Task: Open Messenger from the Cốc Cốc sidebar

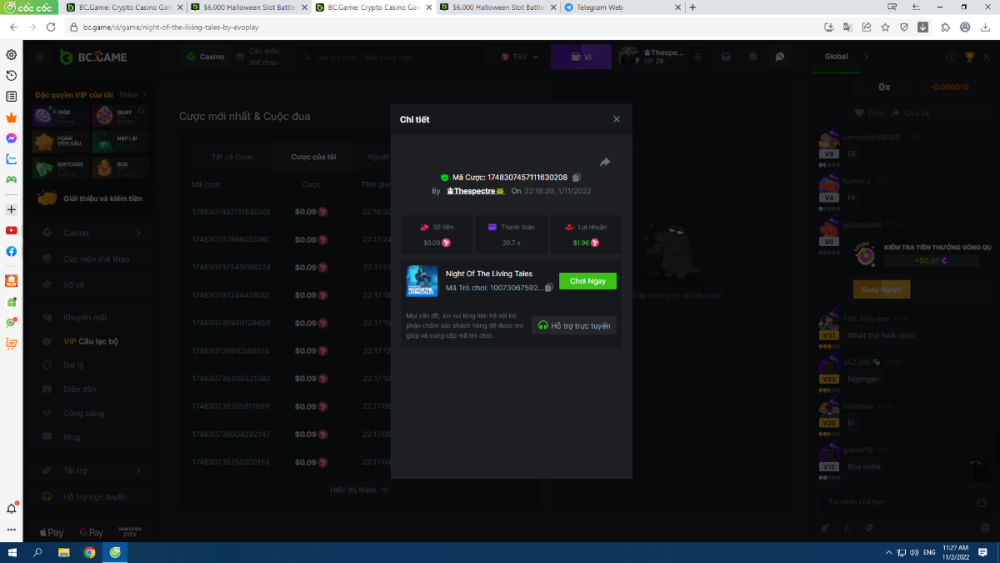Action: point(11,138)
